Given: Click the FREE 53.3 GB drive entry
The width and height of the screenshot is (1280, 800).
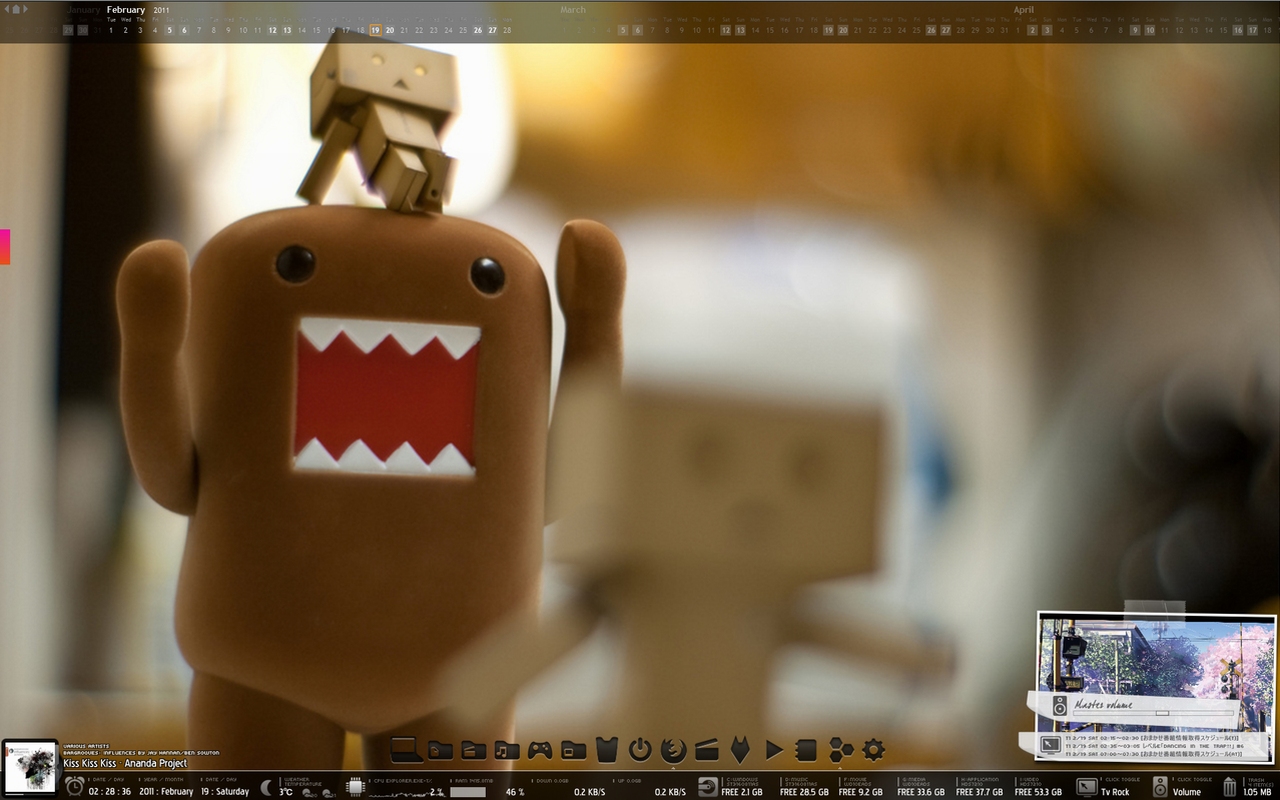Looking at the screenshot, I should click(1038, 792).
